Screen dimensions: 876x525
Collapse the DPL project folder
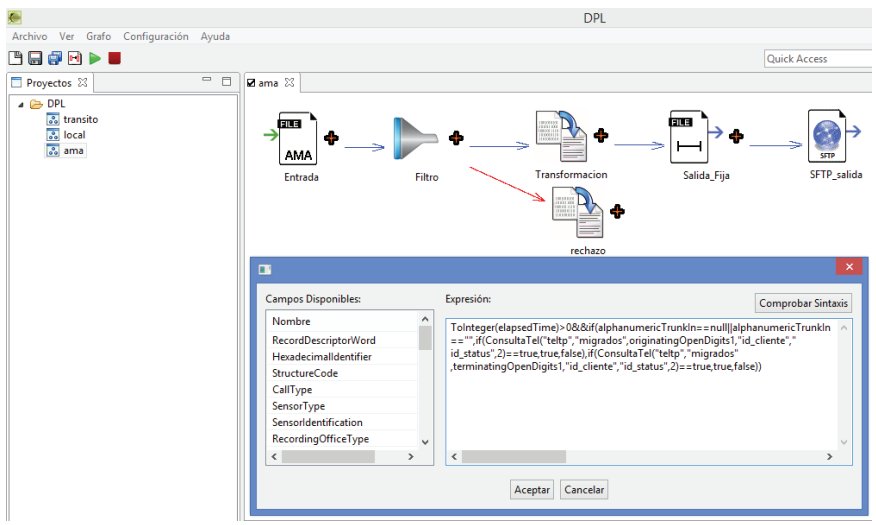tap(22, 104)
